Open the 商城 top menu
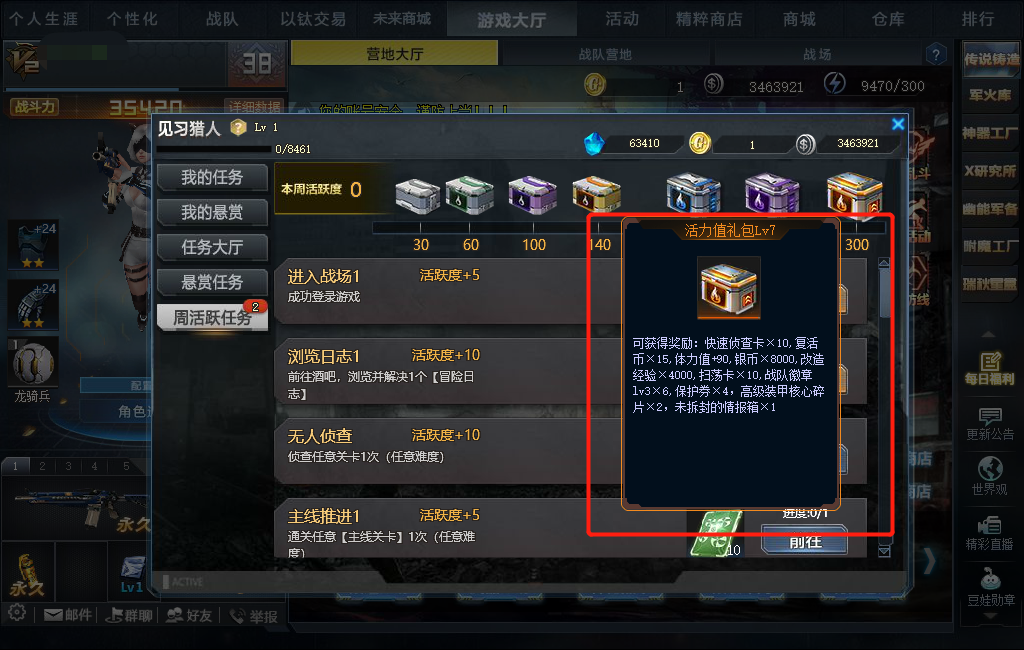Viewport: 1024px width, 650px height. click(x=799, y=19)
